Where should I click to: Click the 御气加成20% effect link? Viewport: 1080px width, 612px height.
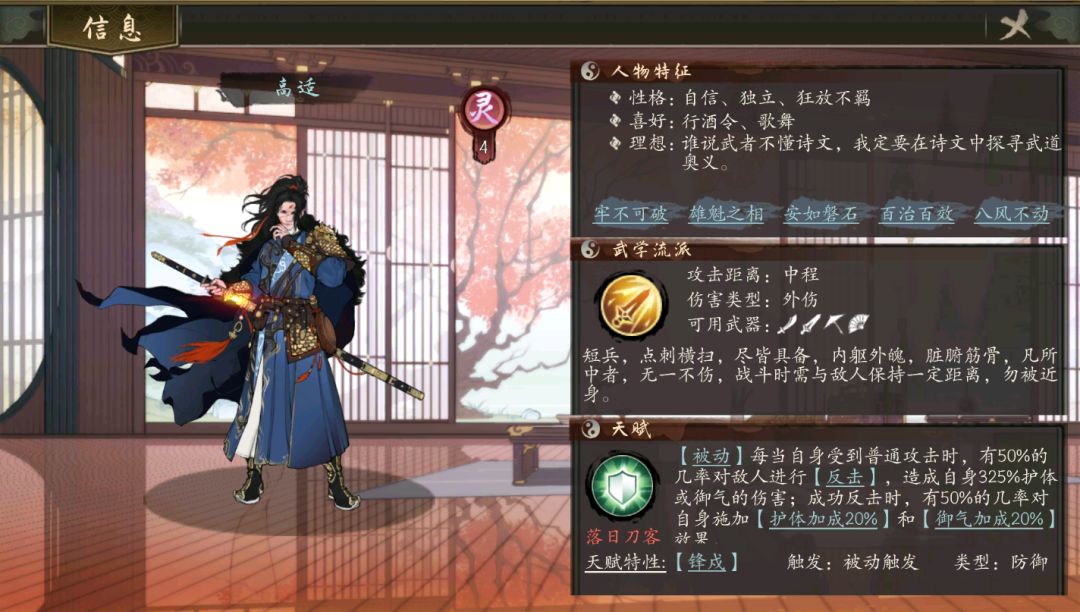click(x=989, y=519)
